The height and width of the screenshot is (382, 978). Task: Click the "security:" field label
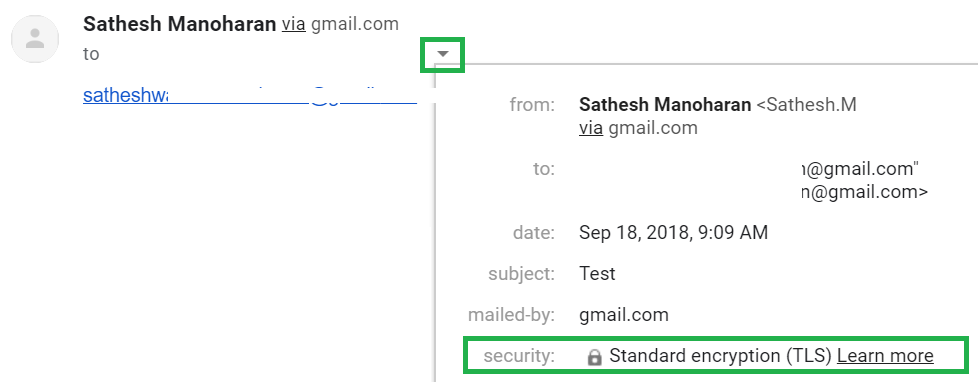(x=519, y=356)
